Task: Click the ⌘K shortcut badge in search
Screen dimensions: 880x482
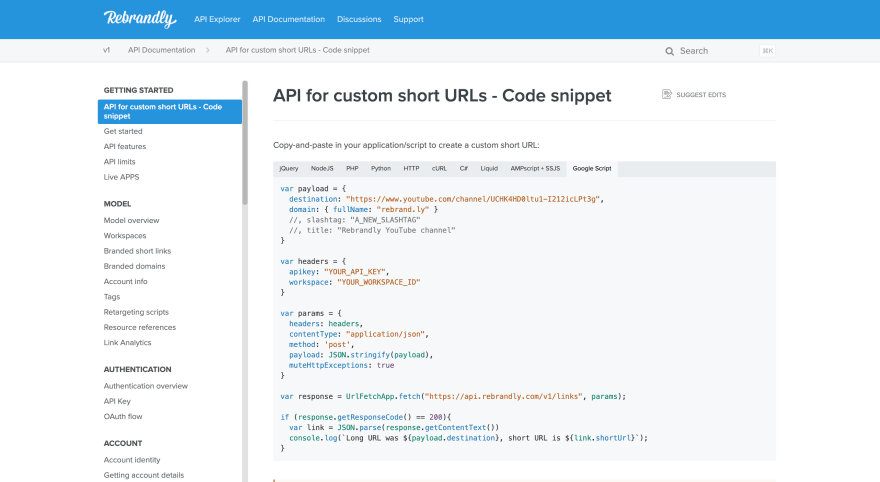Action: click(767, 51)
